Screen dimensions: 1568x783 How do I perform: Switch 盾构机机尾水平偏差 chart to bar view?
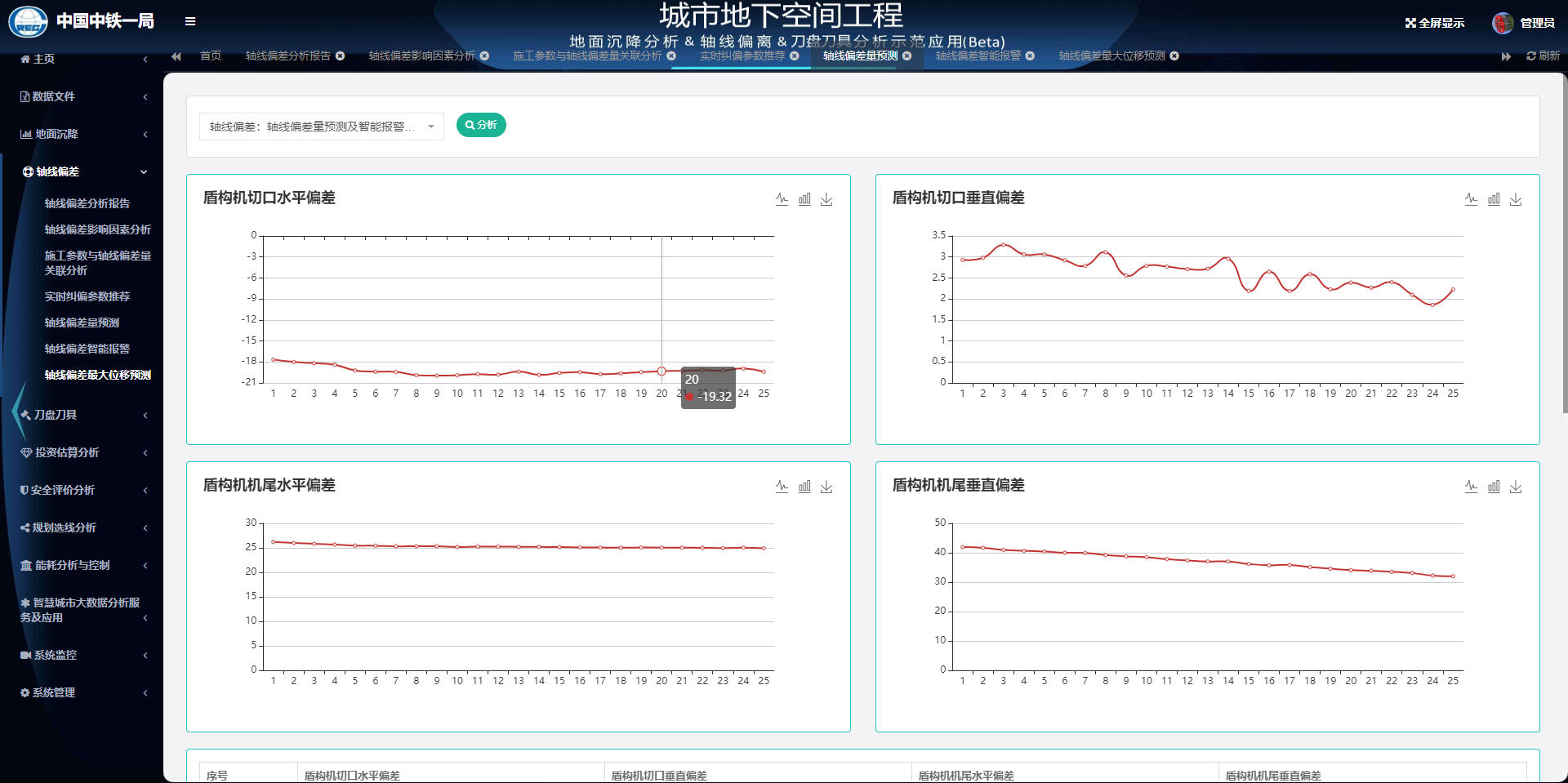tap(804, 486)
